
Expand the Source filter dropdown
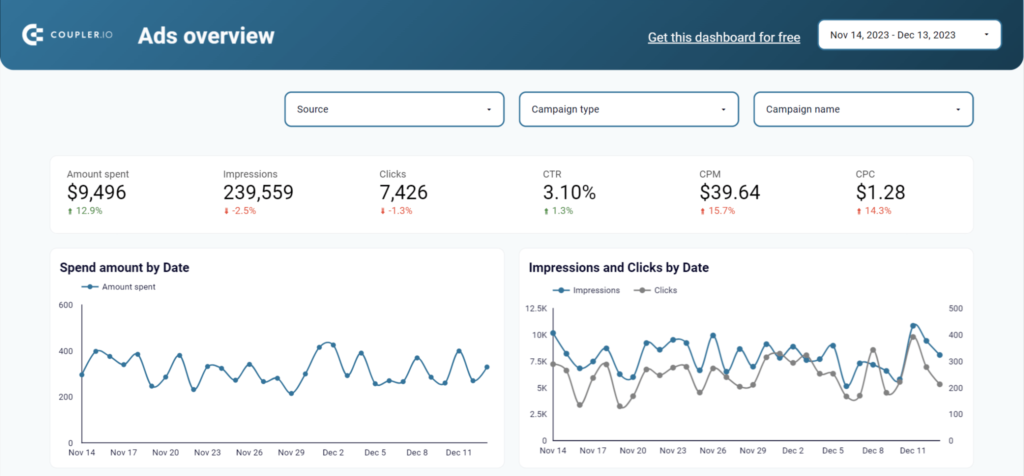click(x=394, y=109)
